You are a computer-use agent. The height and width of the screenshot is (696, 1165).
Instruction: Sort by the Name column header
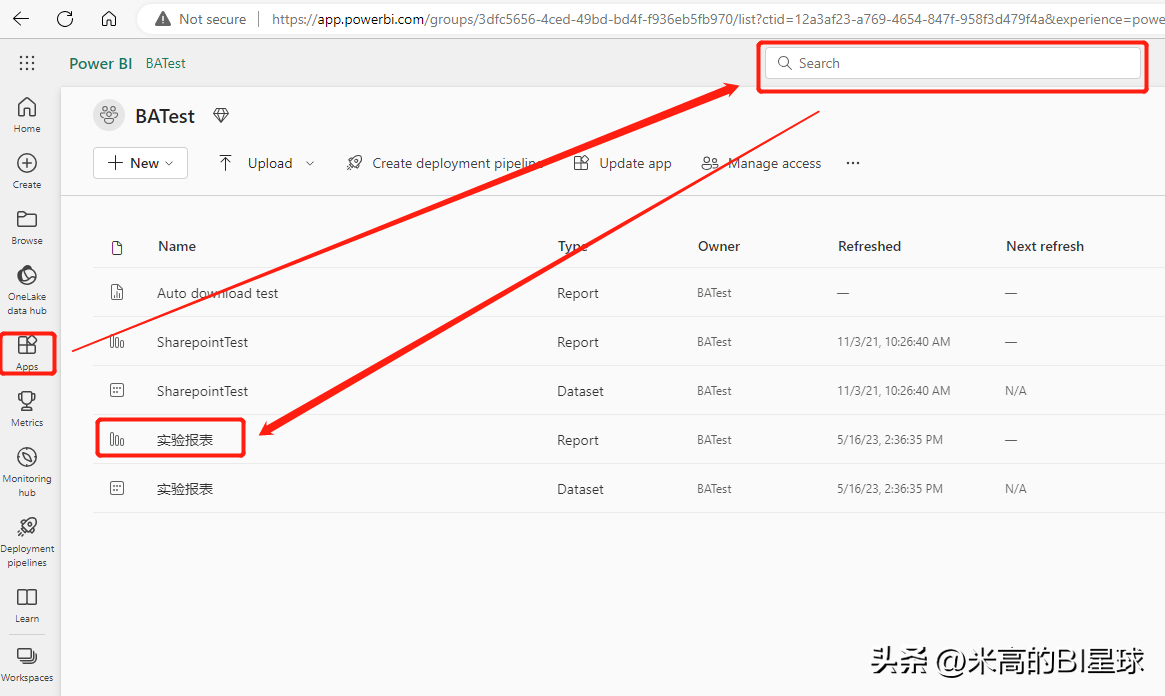[x=177, y=246]
